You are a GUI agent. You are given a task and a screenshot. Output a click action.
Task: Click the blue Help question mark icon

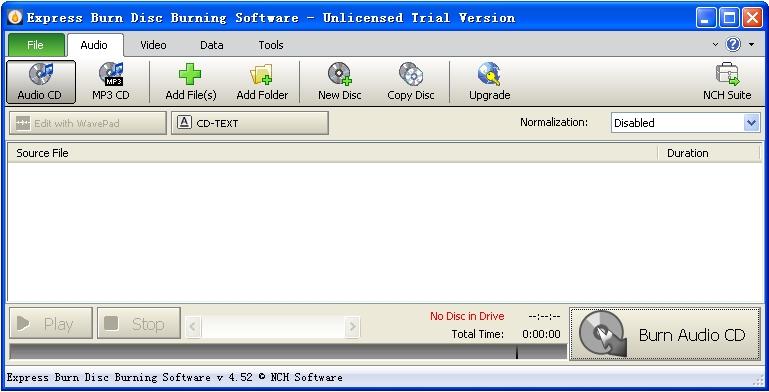tap(733, 45)
